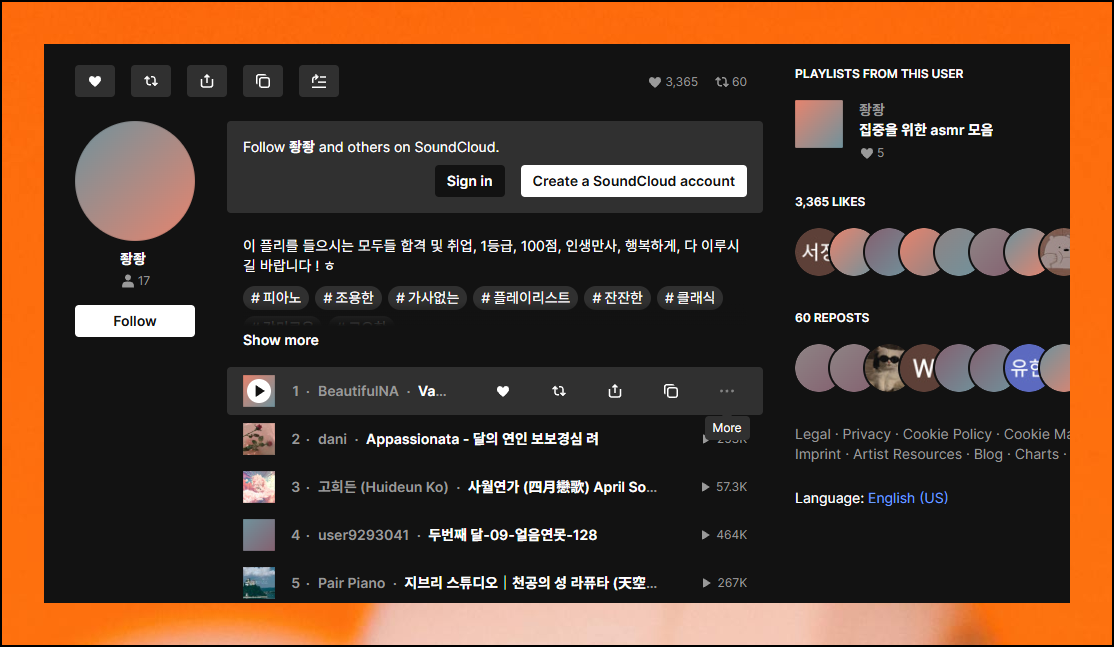
Task: View the 60 reposts count at top
Action: pyautogui.click(x=731, y=82)
